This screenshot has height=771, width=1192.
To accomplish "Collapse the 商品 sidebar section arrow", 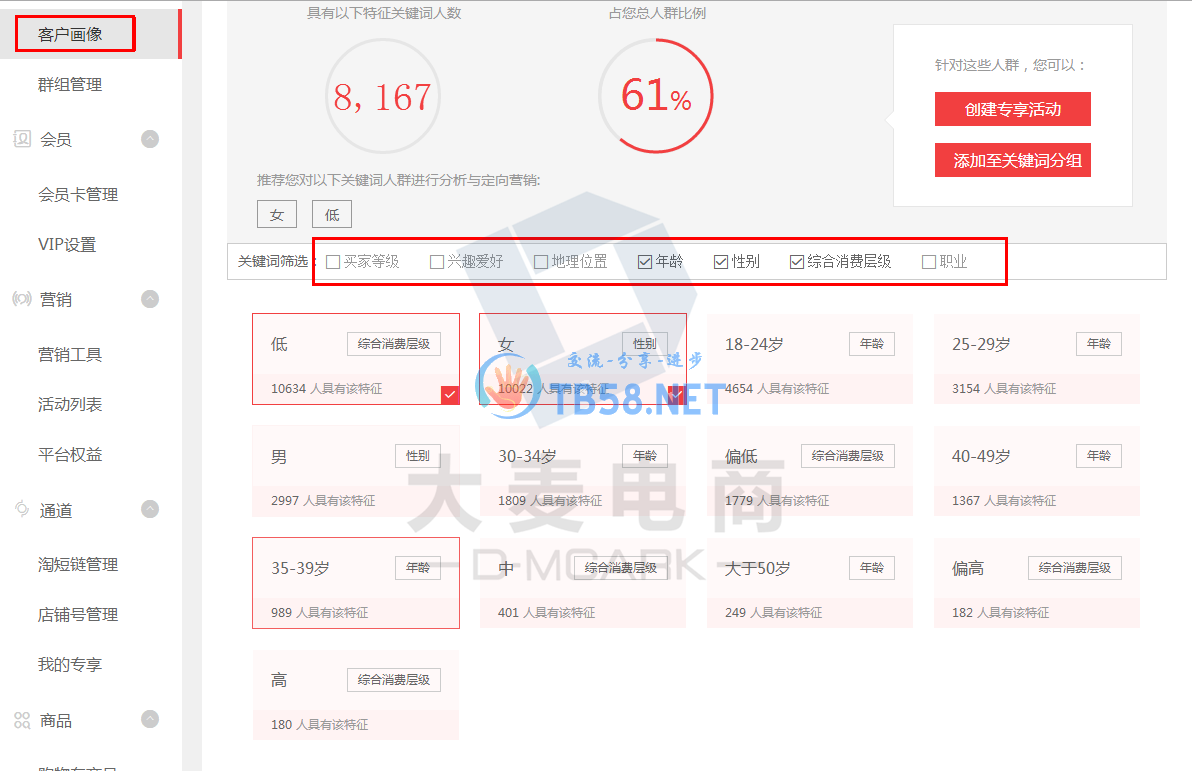I will 150,719.
